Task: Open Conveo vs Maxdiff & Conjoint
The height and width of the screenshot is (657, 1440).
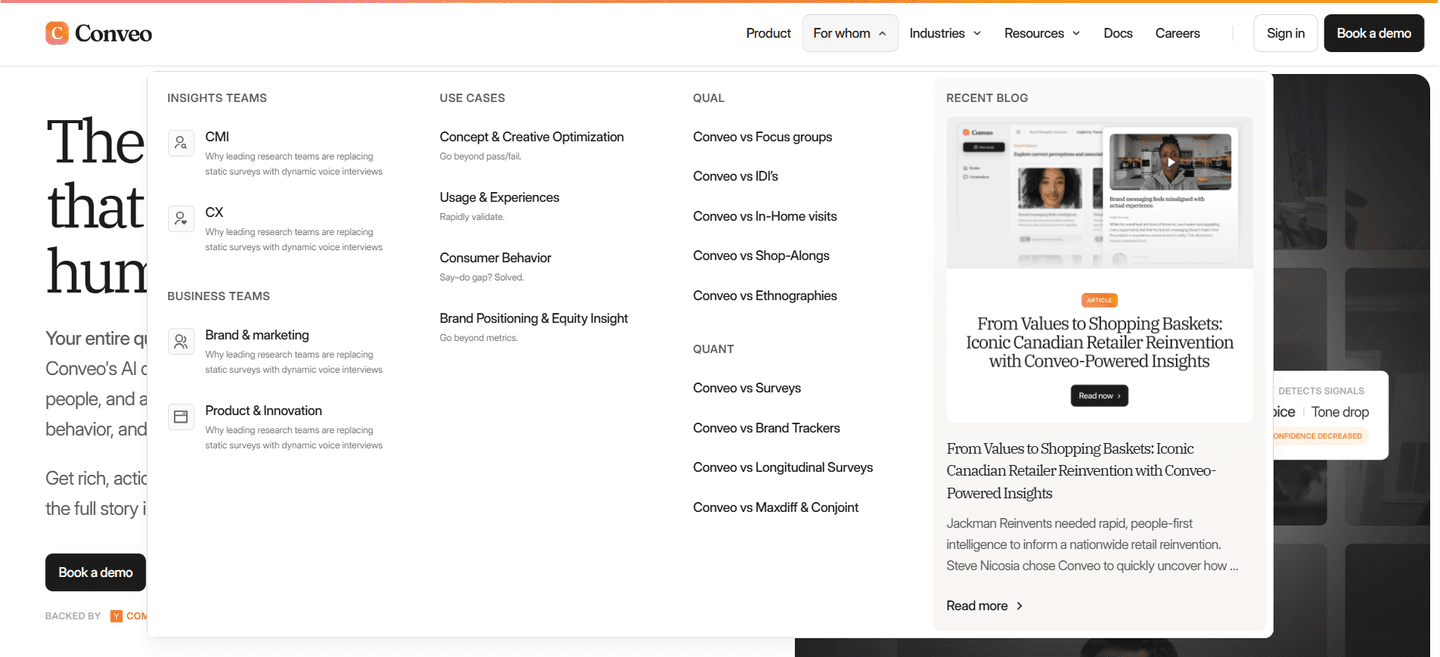Action: pyautogui.click(x=776, y=508)
